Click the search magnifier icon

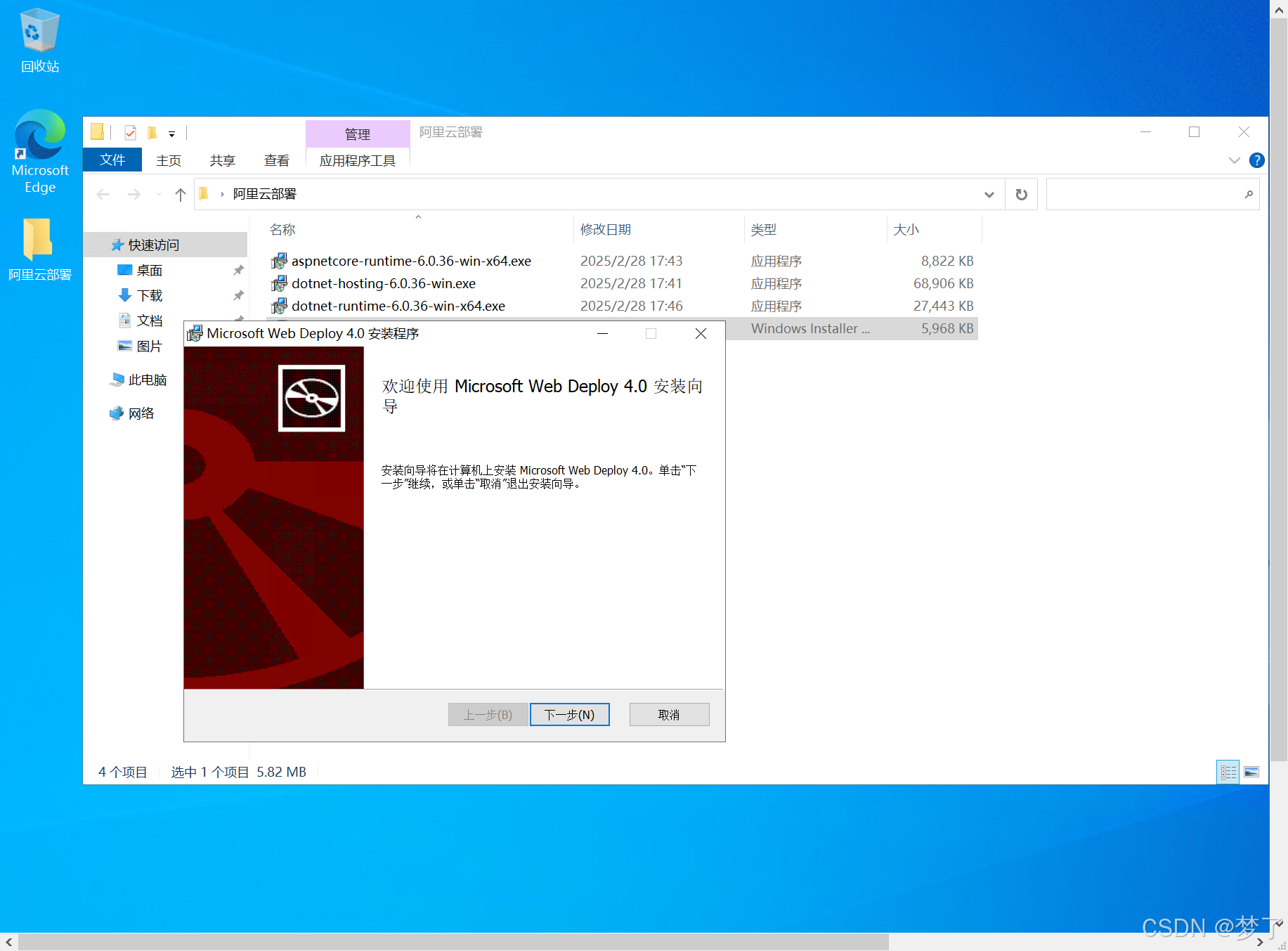1249,195
